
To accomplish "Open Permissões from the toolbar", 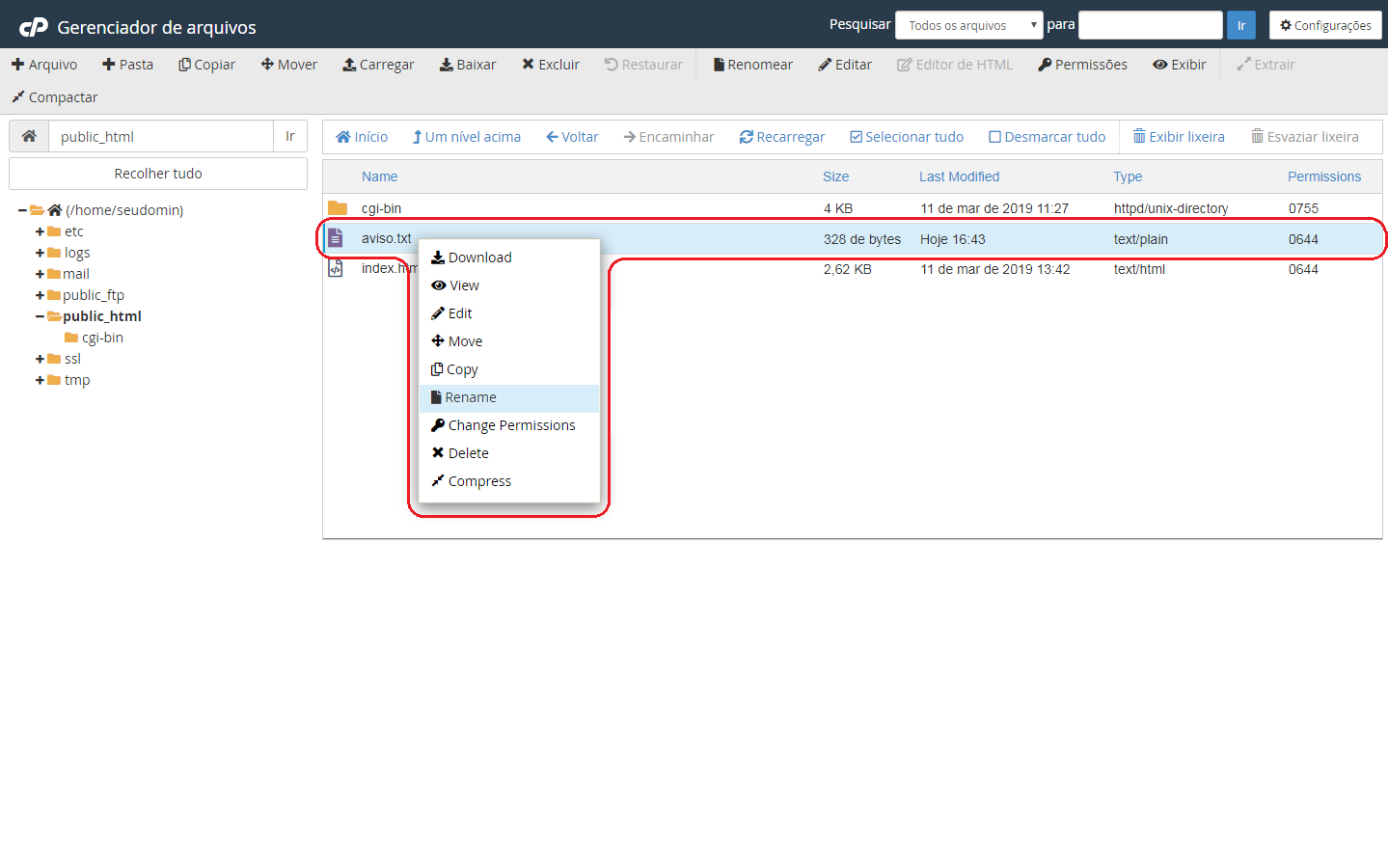I will click(1082, 65).
